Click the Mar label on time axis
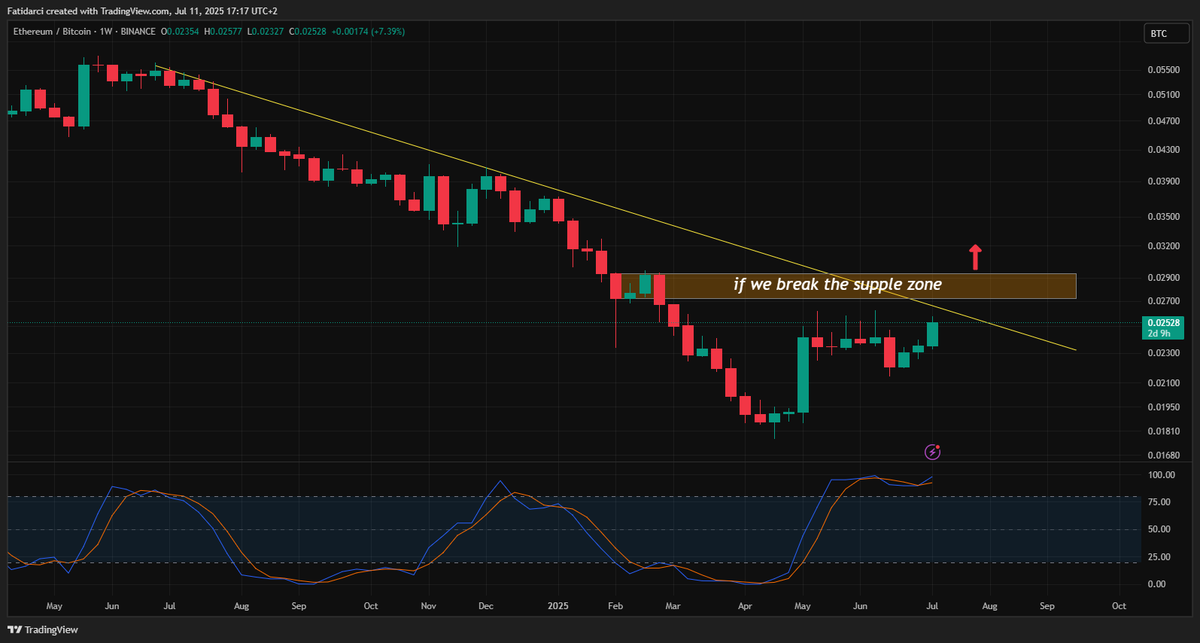1200x643 pixels. [x=672, y=606]
